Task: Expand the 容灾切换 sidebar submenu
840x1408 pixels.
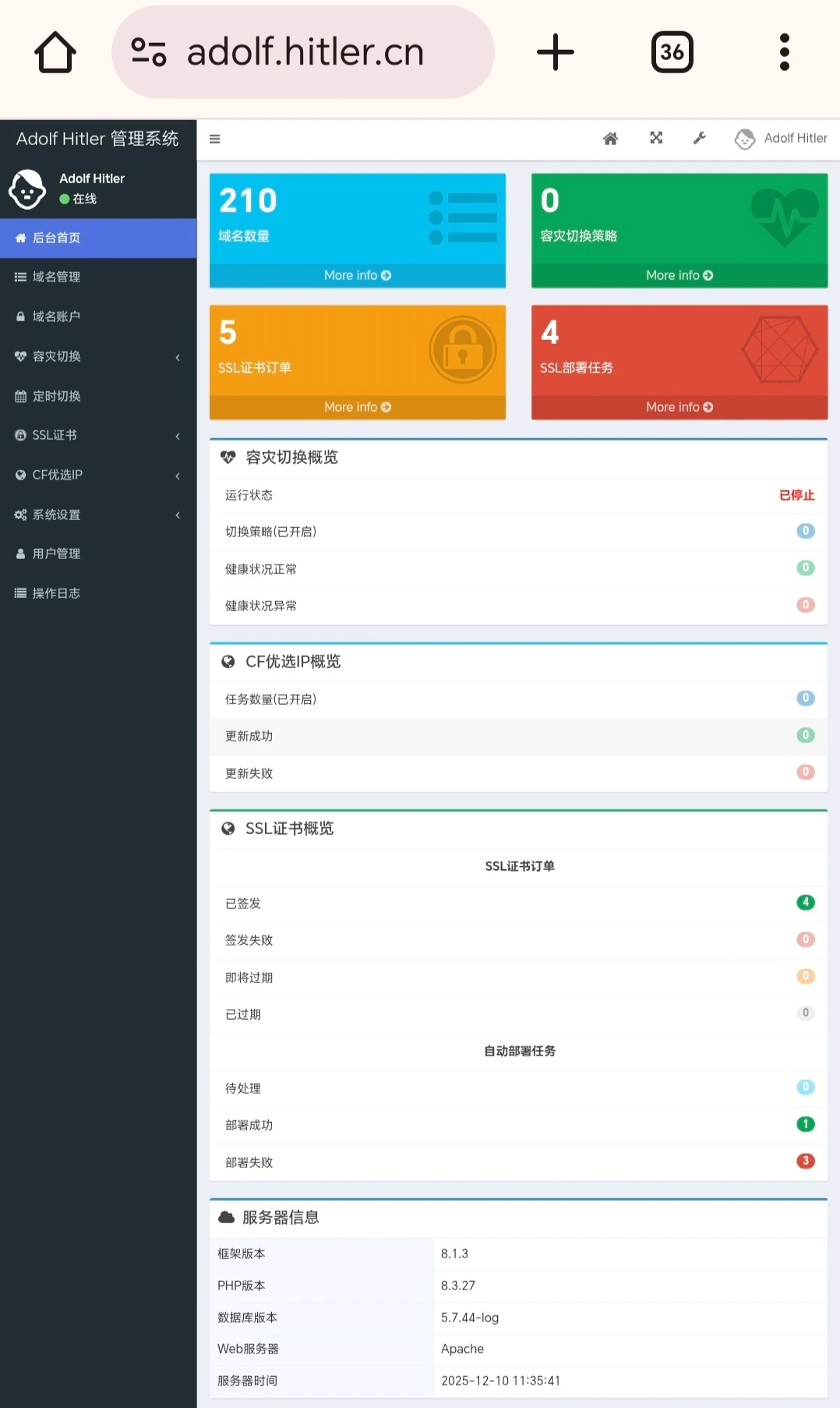Action: (x=98, y=356)
